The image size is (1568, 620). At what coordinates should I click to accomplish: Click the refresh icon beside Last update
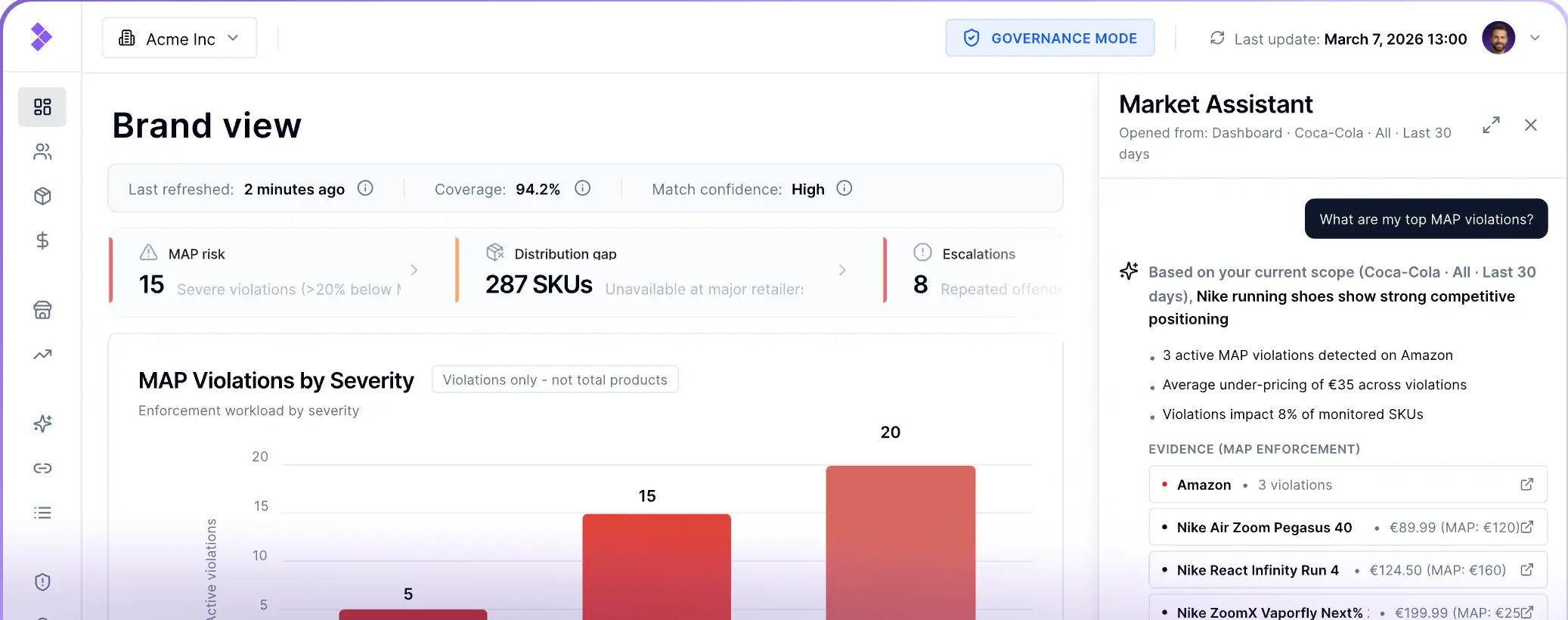coord(1217,38)
